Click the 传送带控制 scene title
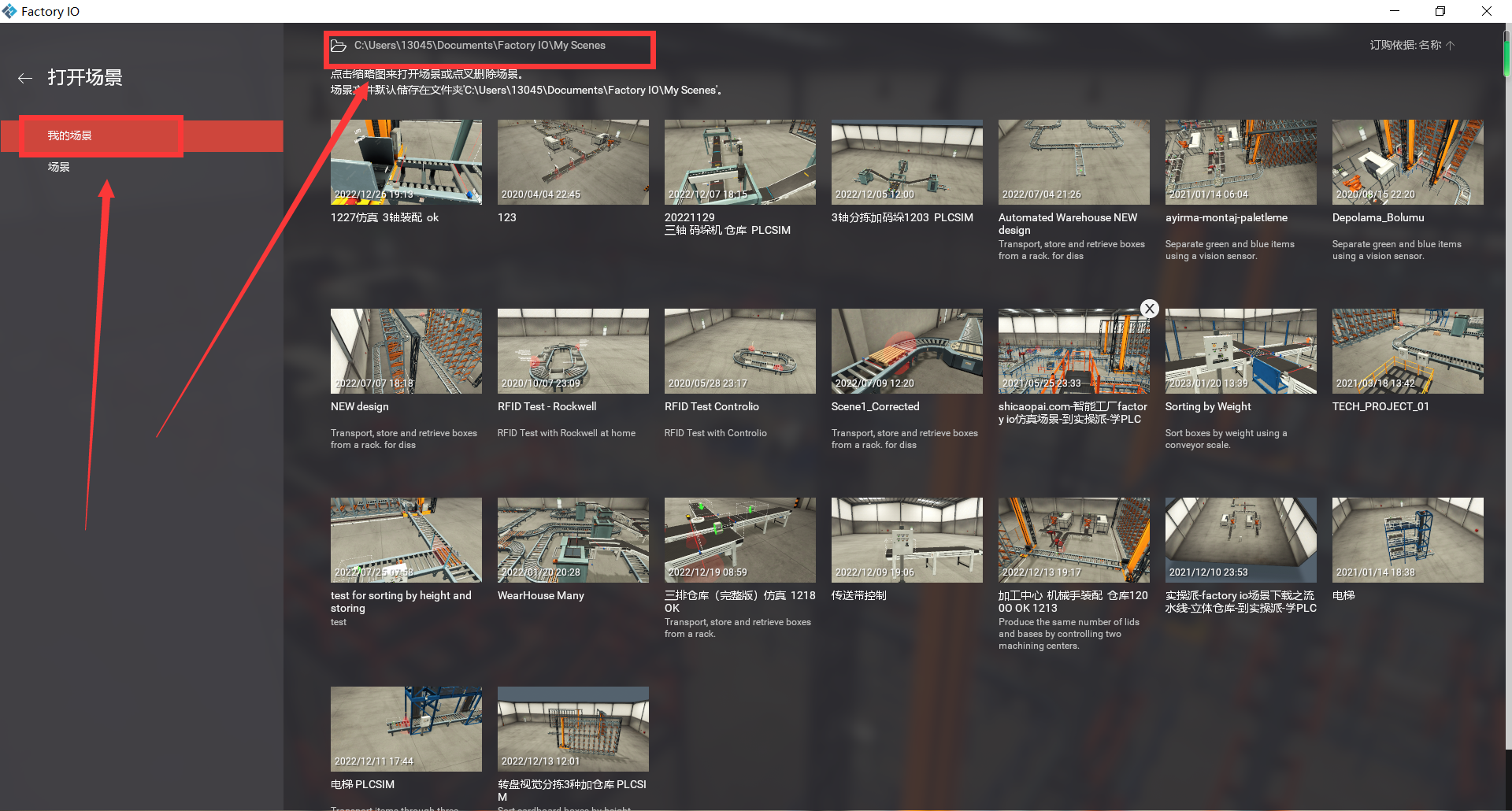Screen dimensions: 1512x811 click(858, 596)
